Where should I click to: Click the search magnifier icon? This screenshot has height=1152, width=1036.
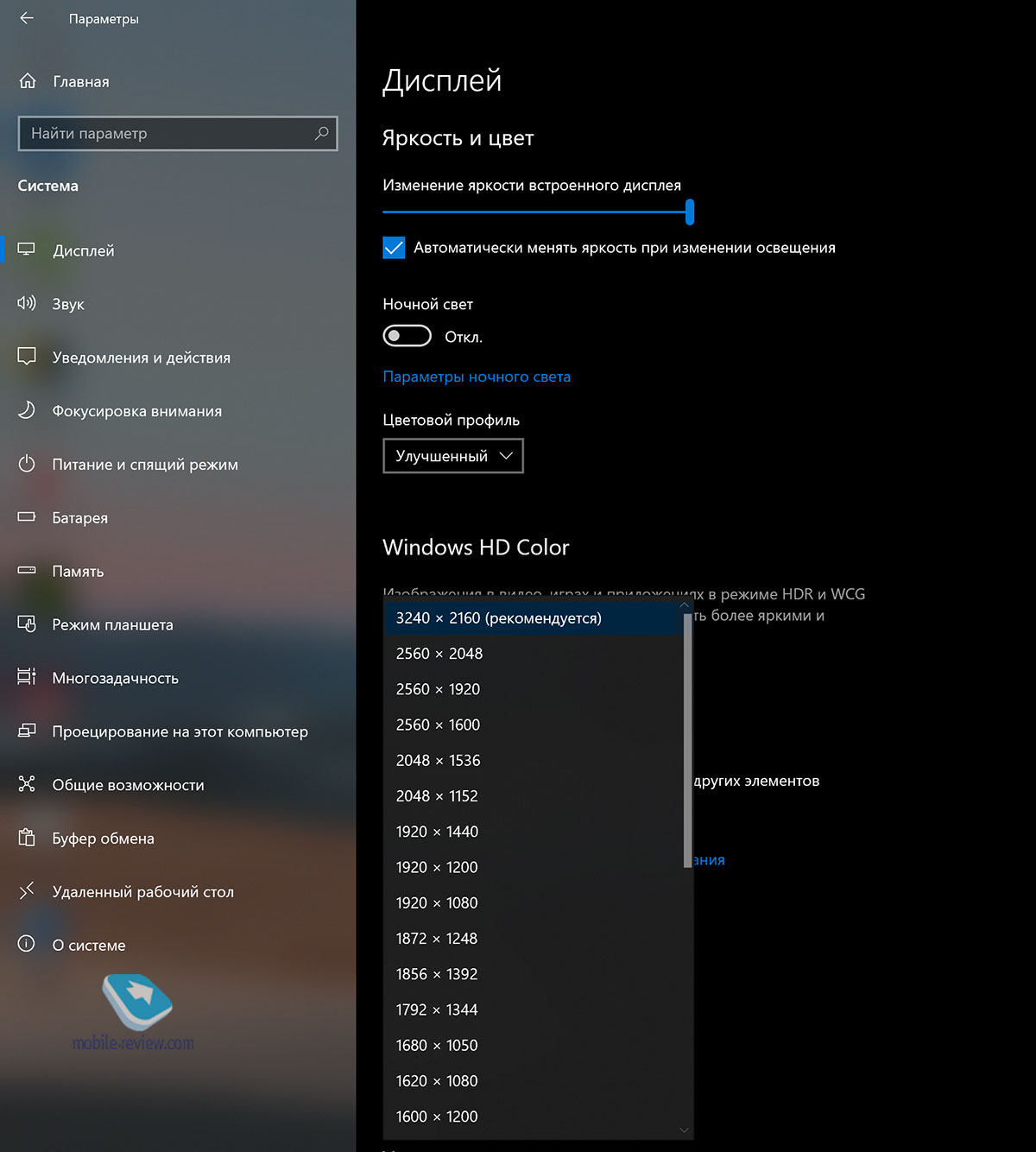pos(321,133)
